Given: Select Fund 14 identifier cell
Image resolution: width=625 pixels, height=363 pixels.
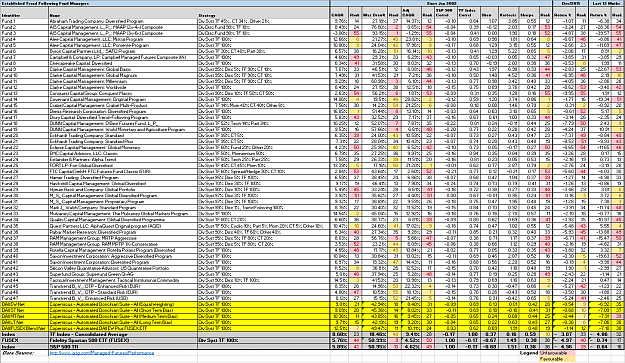Looking at the screenshot, I should (24, 100).
